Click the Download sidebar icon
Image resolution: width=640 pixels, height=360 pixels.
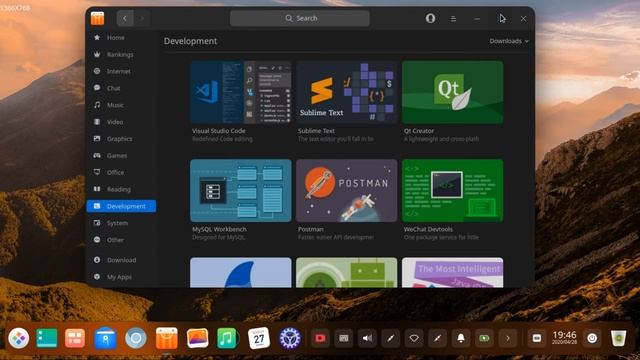coord(97,260)
